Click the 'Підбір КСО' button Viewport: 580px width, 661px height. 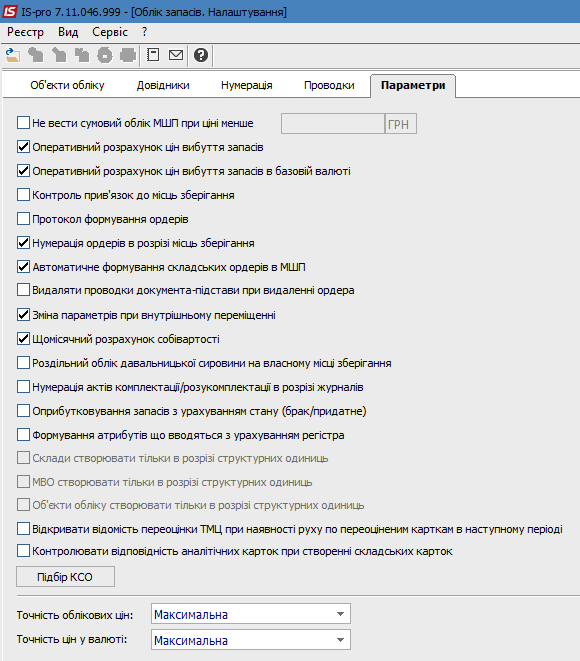point(65,577)
